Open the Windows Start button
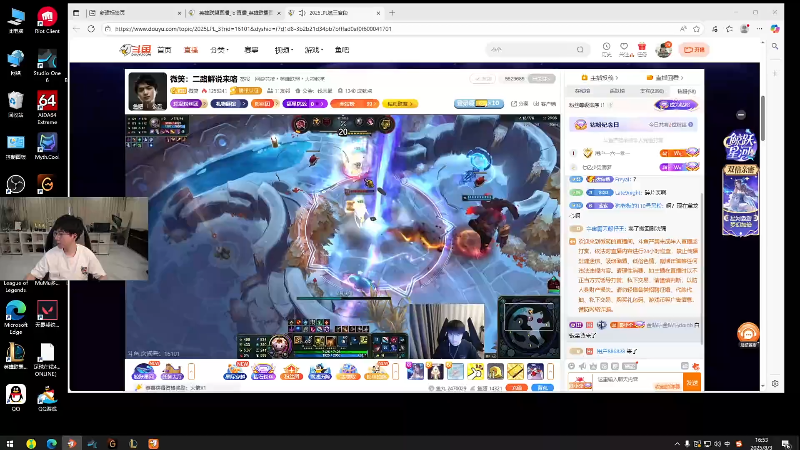Screen dimensions: 800x450 pos(10,443)
